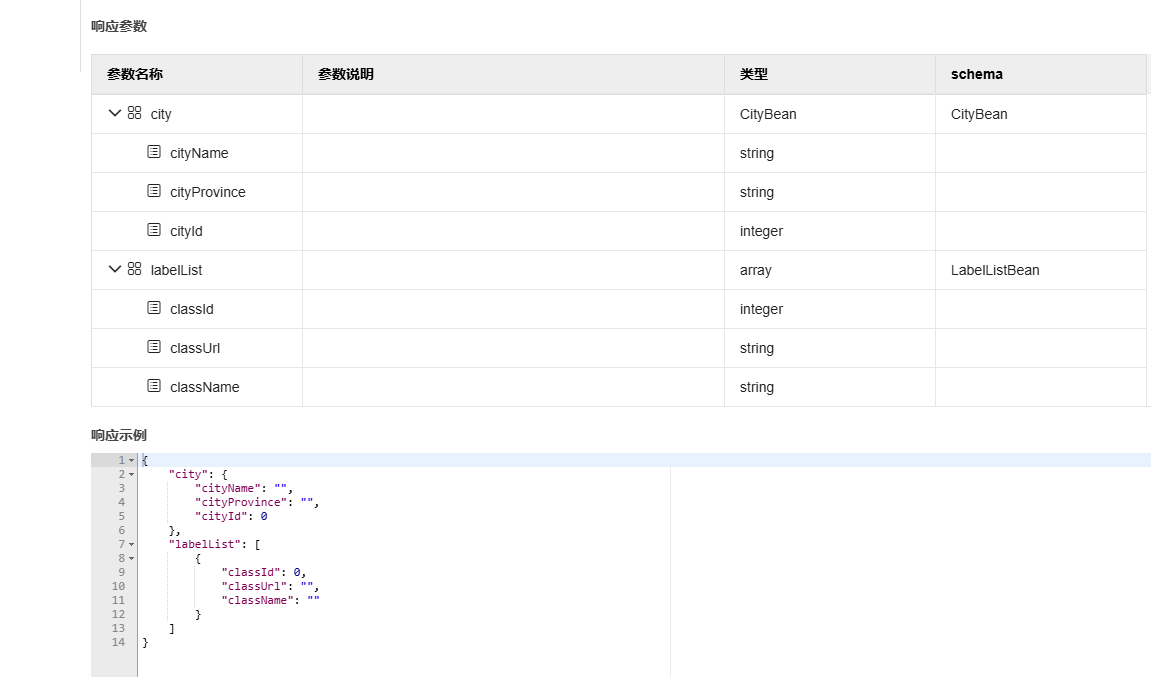Click the 类型 column header
The height and width of the screenshot is (686, 1155).
point(754,74)
